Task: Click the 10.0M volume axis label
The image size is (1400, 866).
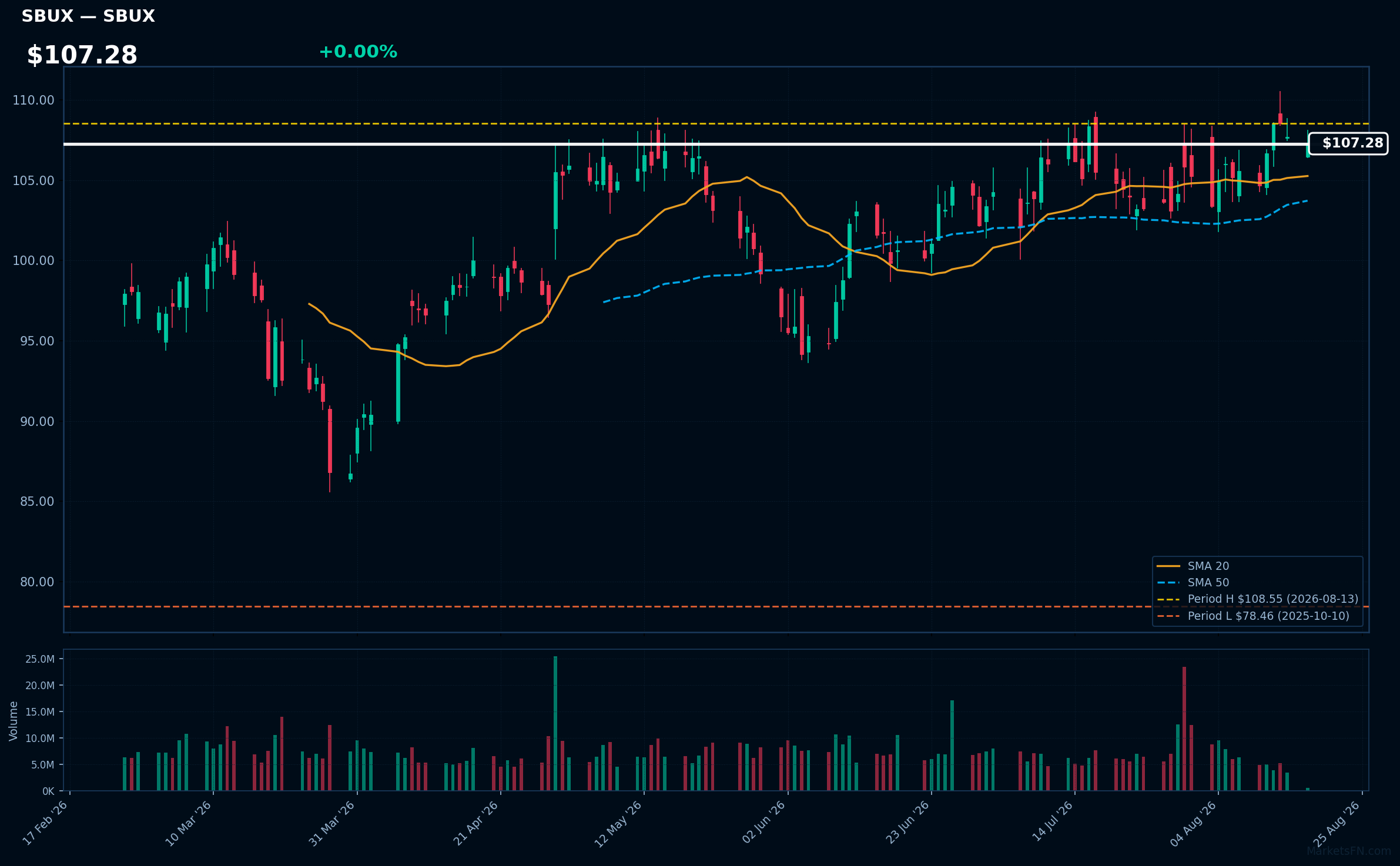Action: point(40,739)
